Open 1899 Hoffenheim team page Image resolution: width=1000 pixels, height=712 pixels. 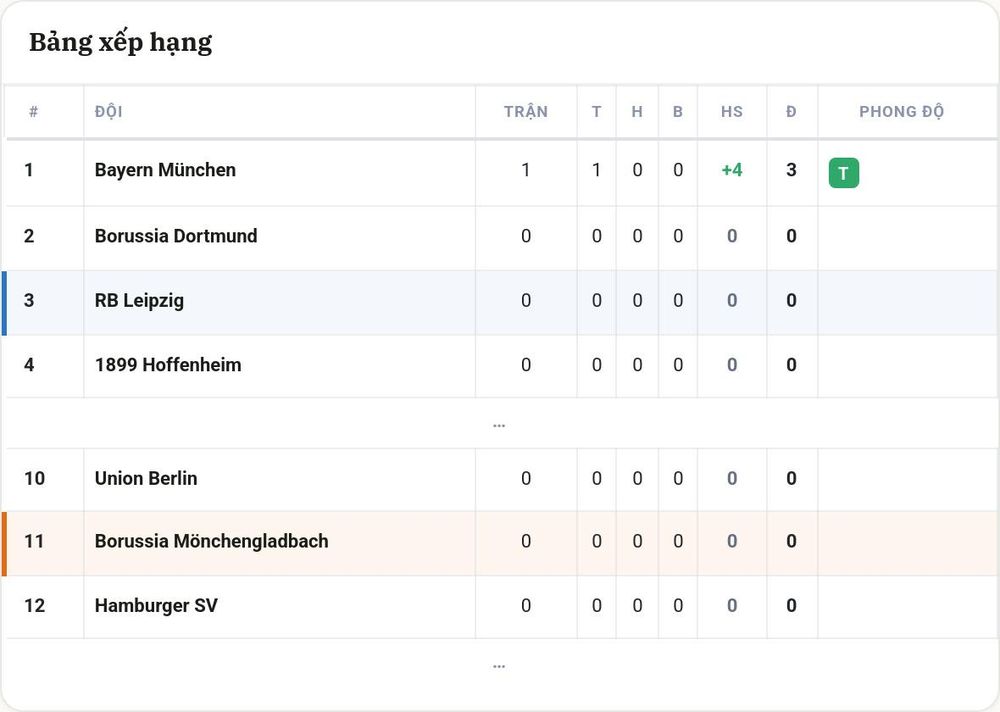coord(168,364)
